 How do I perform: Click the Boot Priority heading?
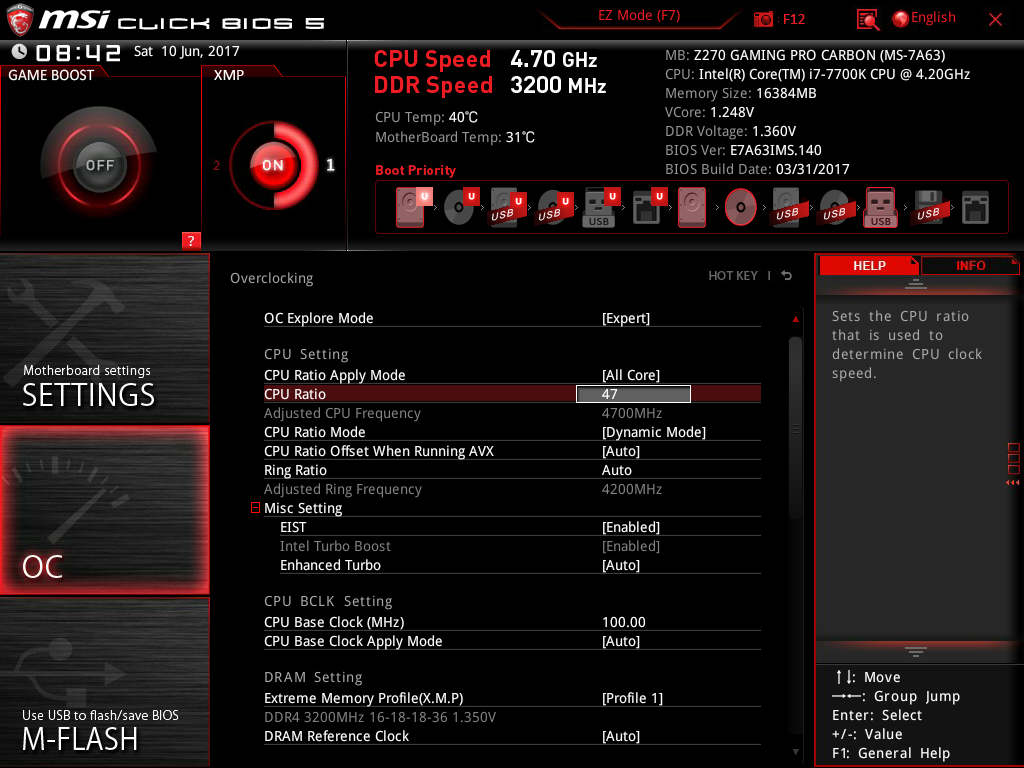pos(415,170)
